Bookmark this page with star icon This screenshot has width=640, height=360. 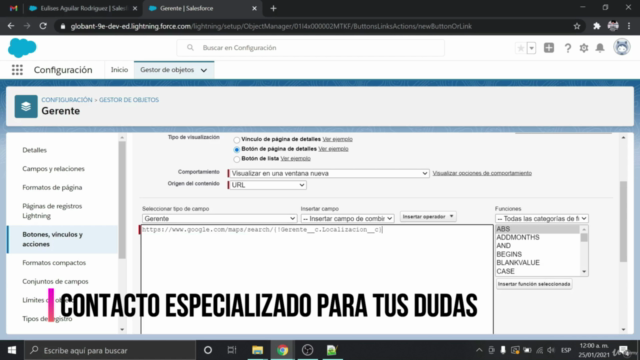pos(577,26)
